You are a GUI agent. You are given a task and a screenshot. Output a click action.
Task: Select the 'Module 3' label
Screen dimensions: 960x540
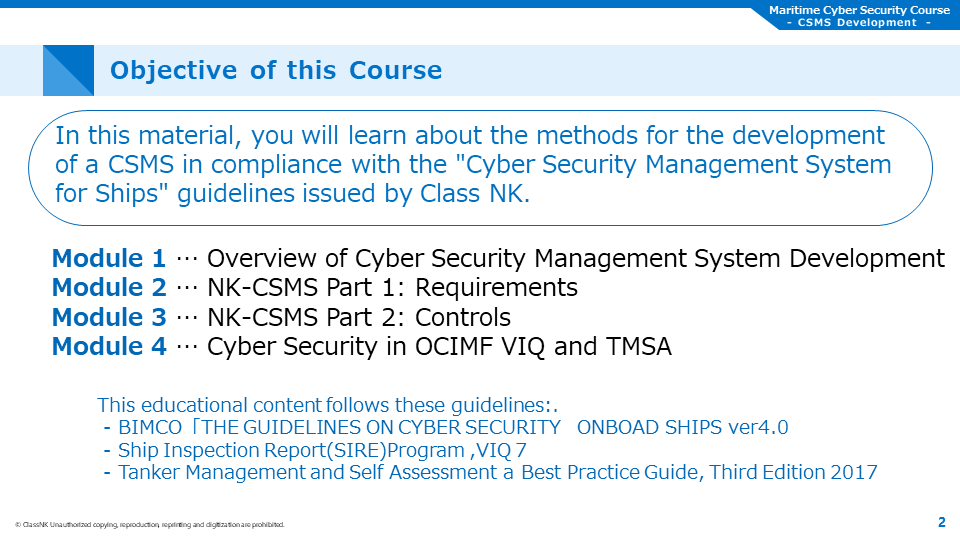[109, 318]
